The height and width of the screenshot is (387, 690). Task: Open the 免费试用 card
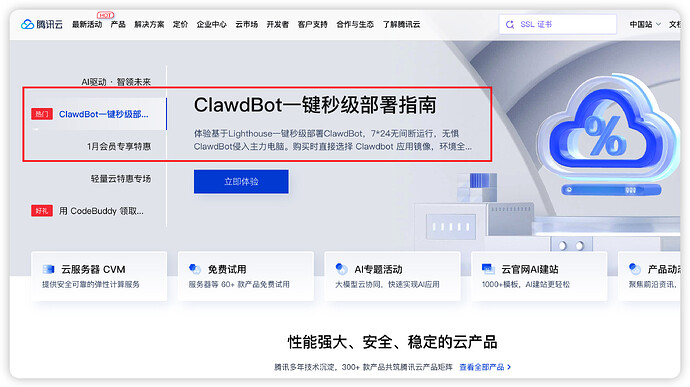click(246, 276)
